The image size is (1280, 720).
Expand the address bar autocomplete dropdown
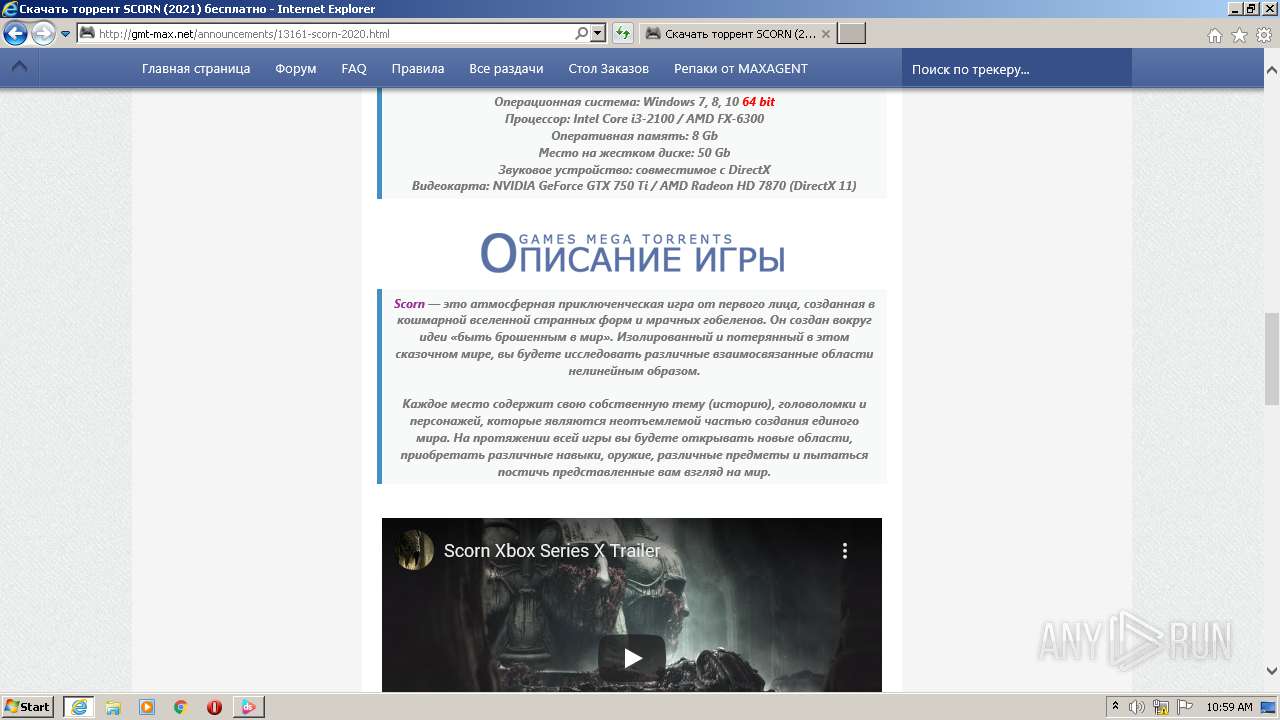[x=598, y=33]
